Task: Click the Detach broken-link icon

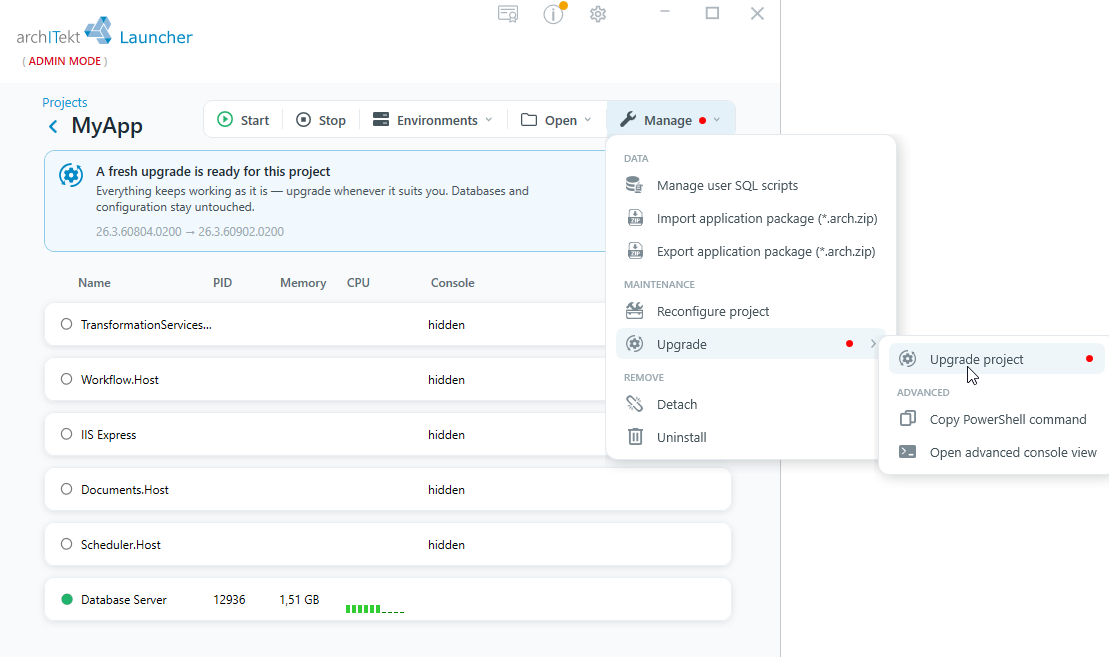Action: pos(634,404)
